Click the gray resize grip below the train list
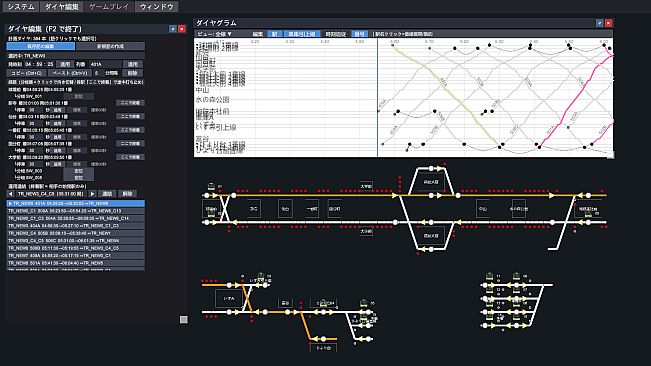The image size is (651, 366). [184, 320]
